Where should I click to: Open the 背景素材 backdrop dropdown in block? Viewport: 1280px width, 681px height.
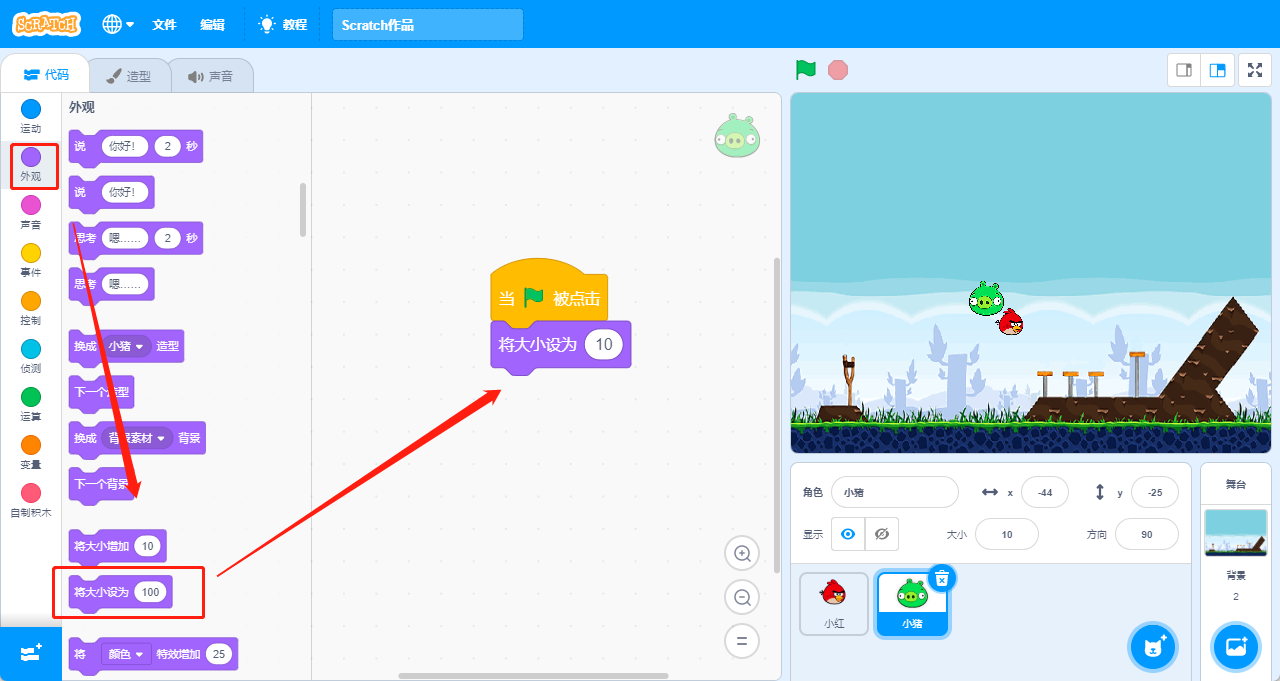pos(138,438)
